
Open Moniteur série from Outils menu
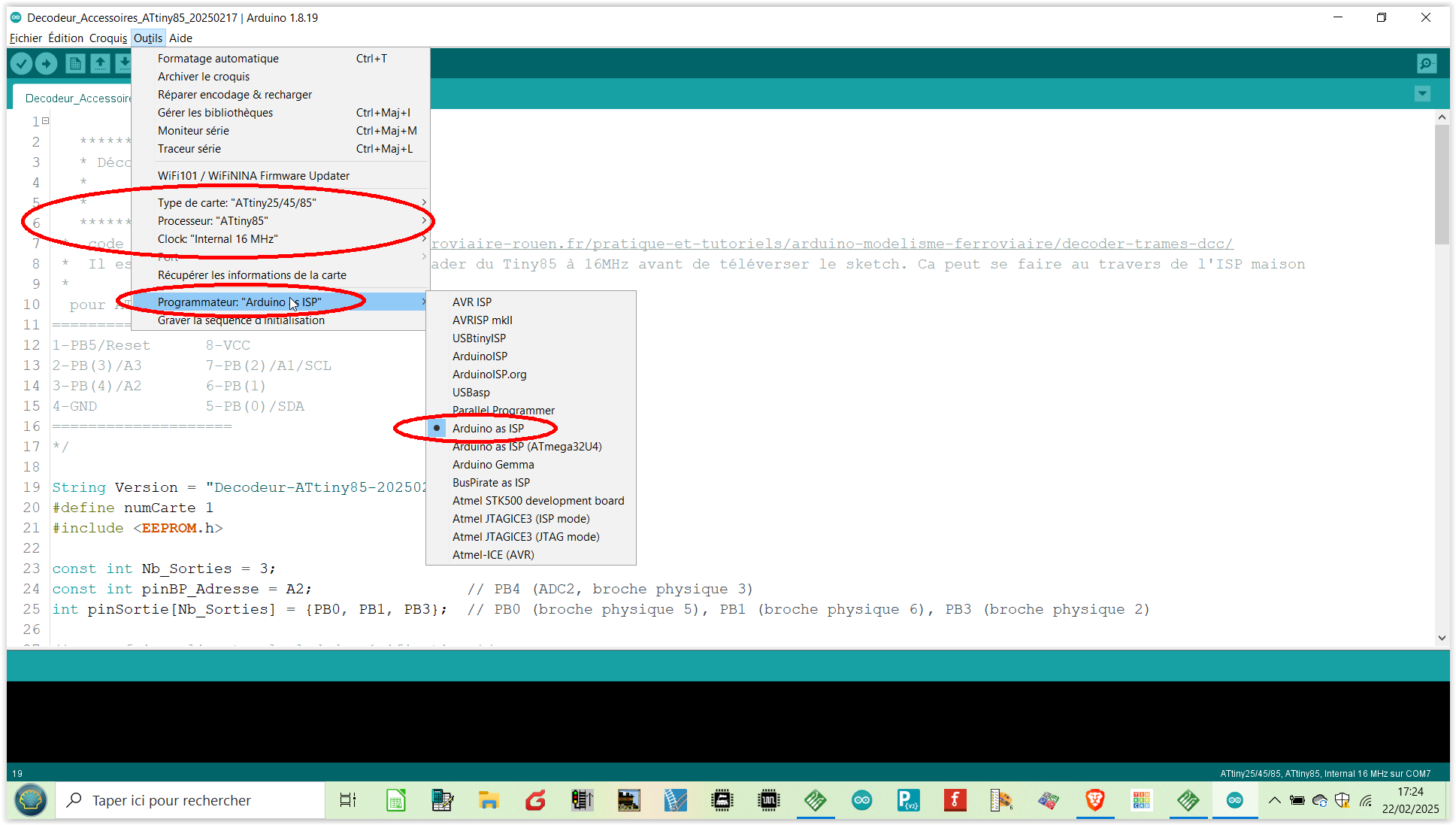click(x=280, y=131)
